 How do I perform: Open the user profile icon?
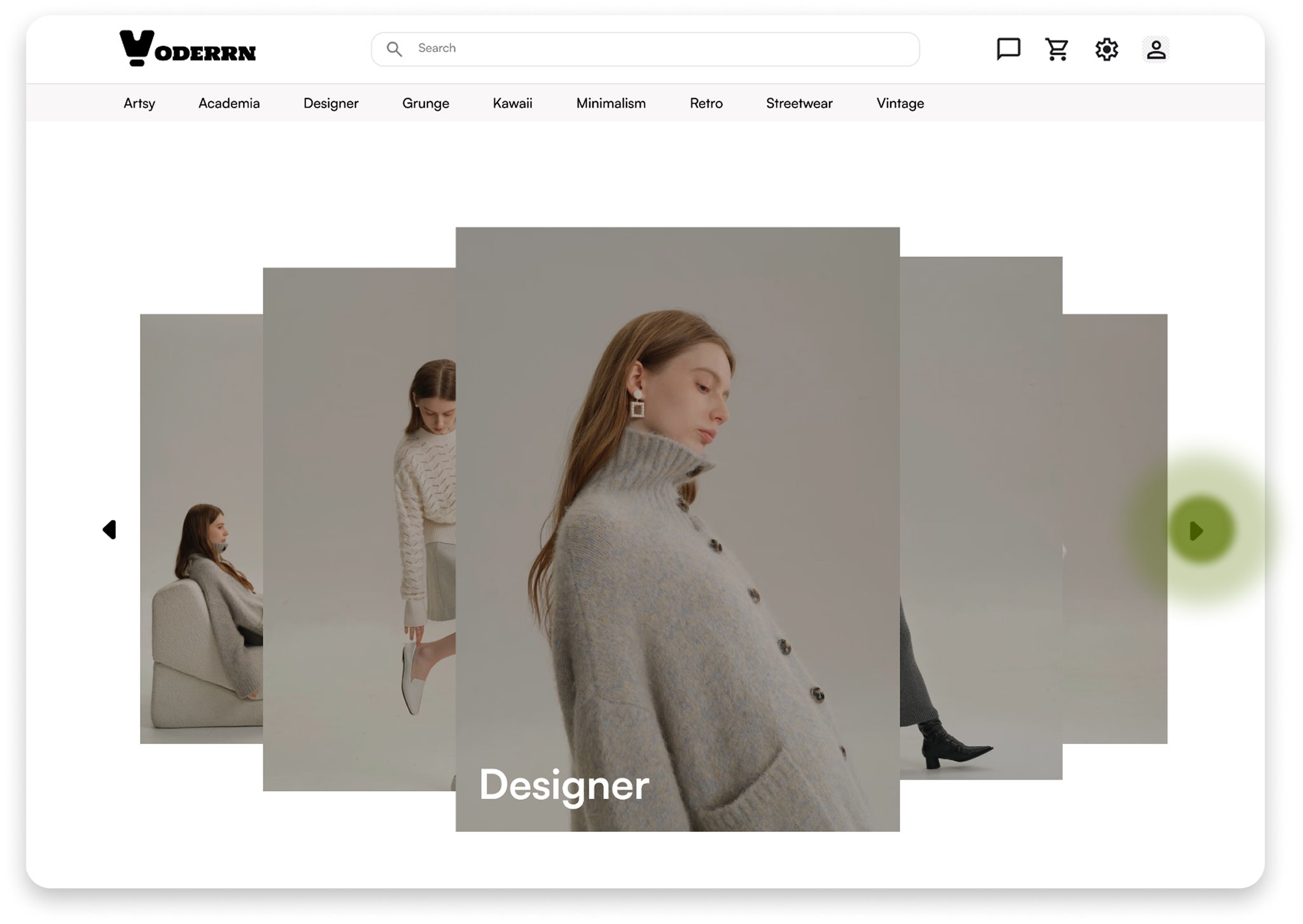point(1156,49)
